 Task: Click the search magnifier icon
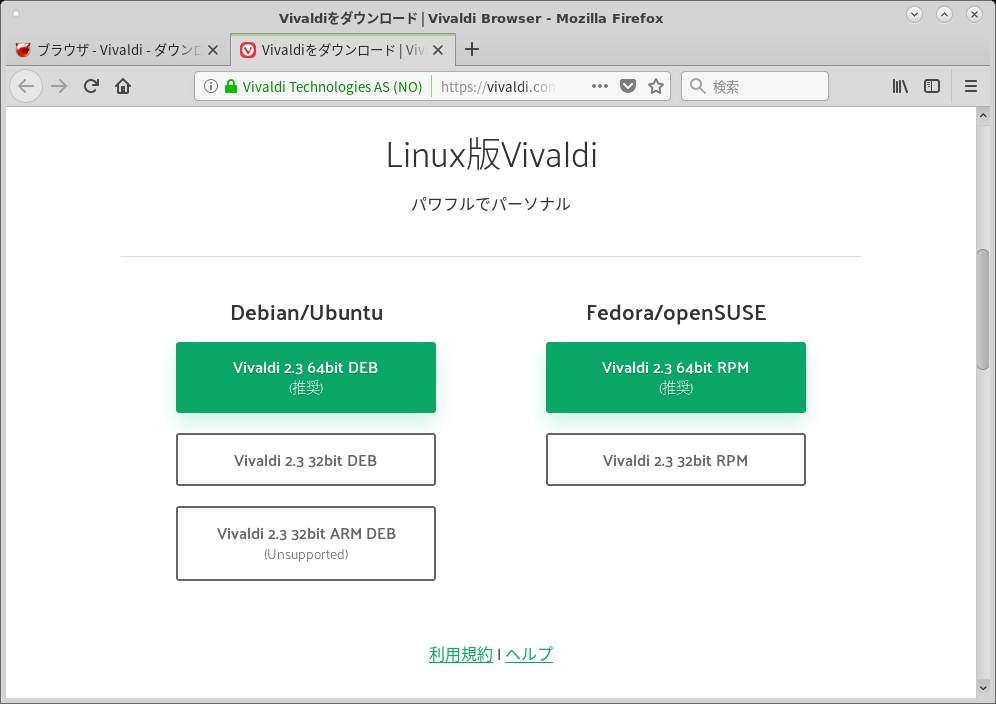click(697, 86)
